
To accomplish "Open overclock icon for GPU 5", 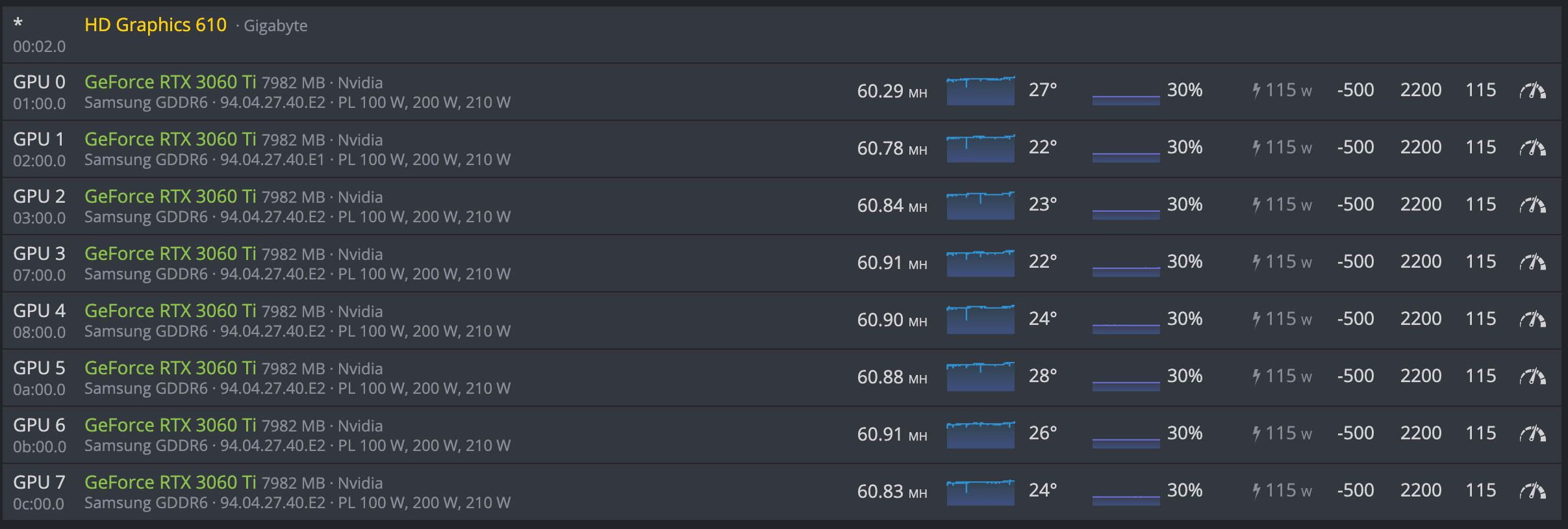I will (1532, 376).
